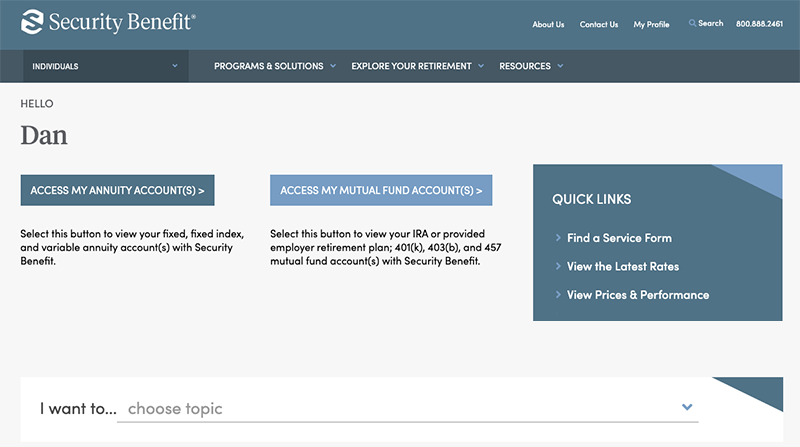Viewport: 800px width, 447px height.
Task: Click the 'I want to...' label
Action: coord(78,408)
